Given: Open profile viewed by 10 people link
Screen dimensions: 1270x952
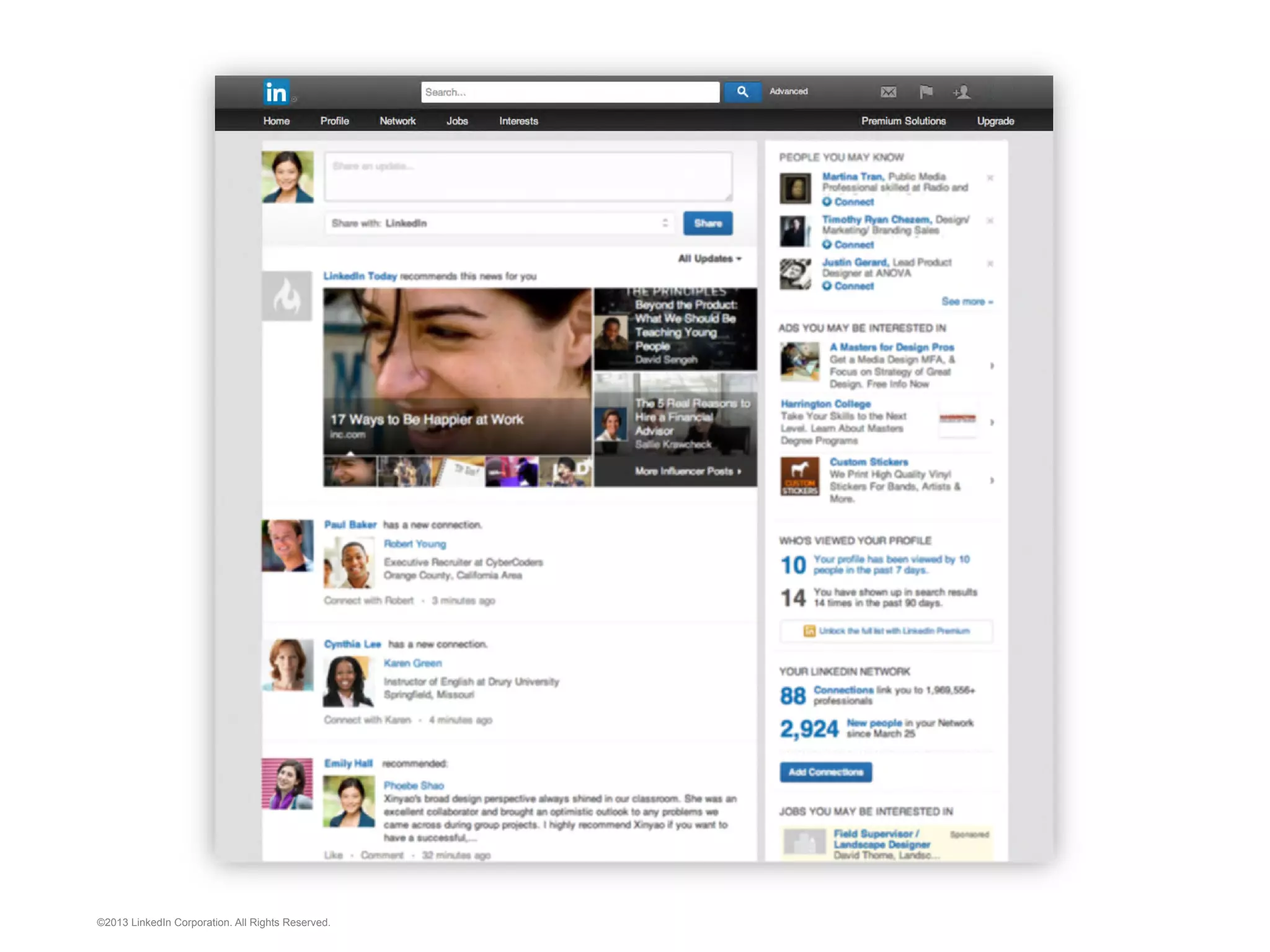Looking at the screenshot, I should (x=891, y=565).
